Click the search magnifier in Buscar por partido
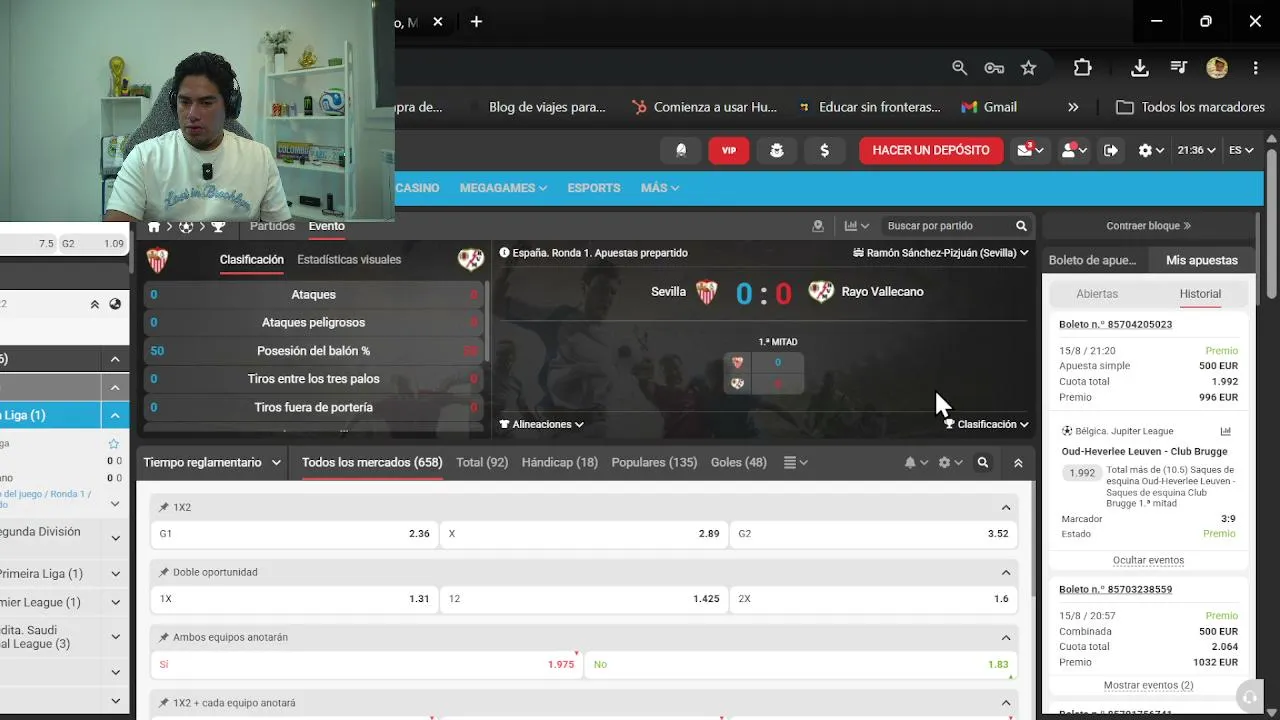1280x720 pixels. [x=1021, y=226]
